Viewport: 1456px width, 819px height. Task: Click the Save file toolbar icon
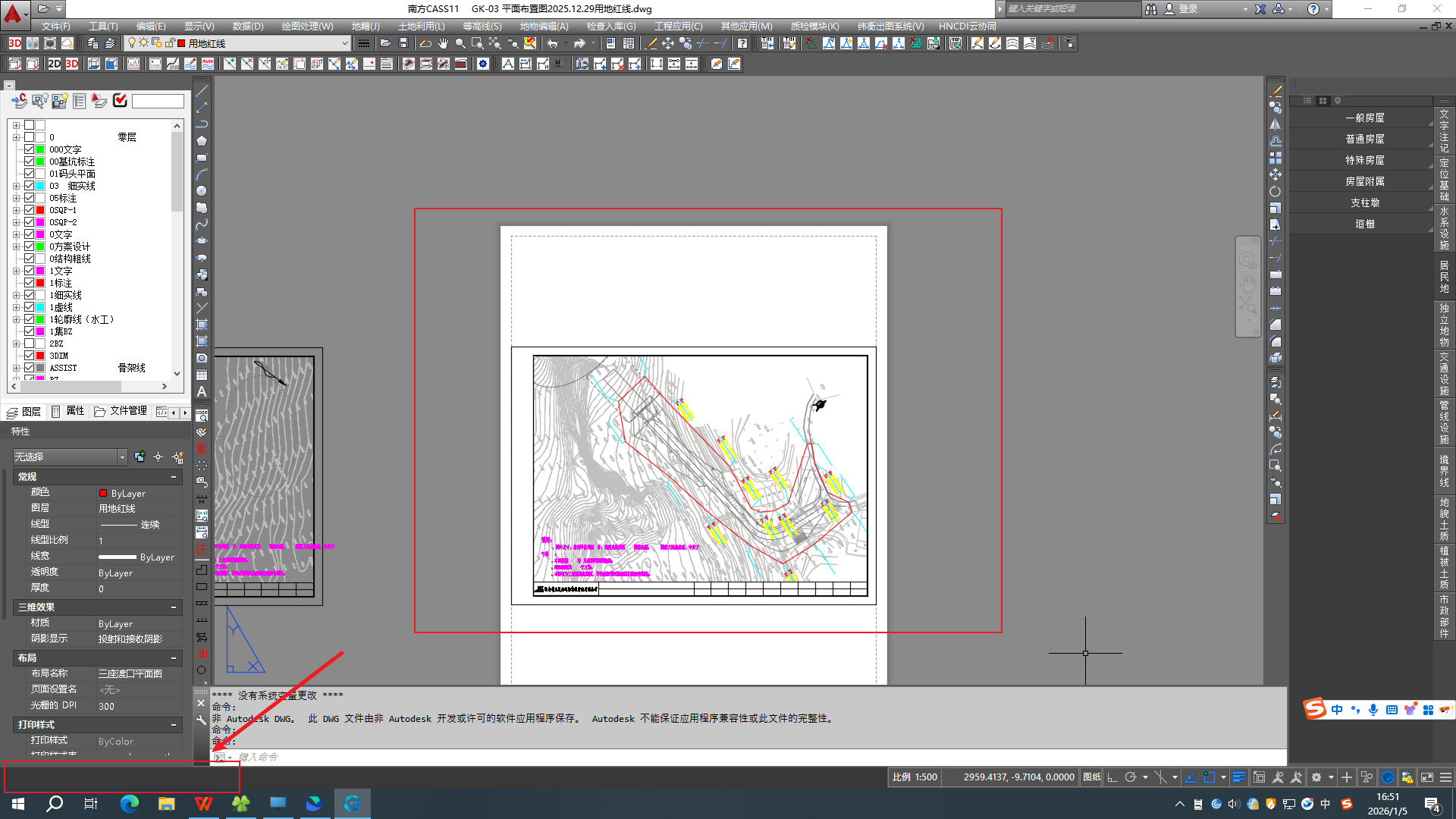[403, 43]
